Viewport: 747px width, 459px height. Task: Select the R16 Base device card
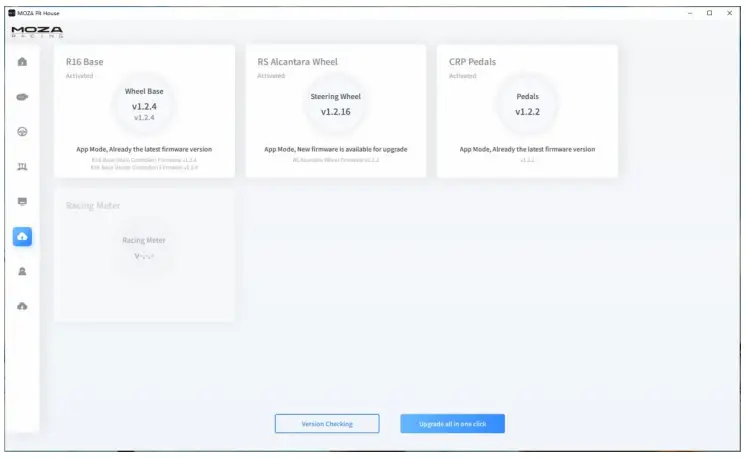click(144, 111)
